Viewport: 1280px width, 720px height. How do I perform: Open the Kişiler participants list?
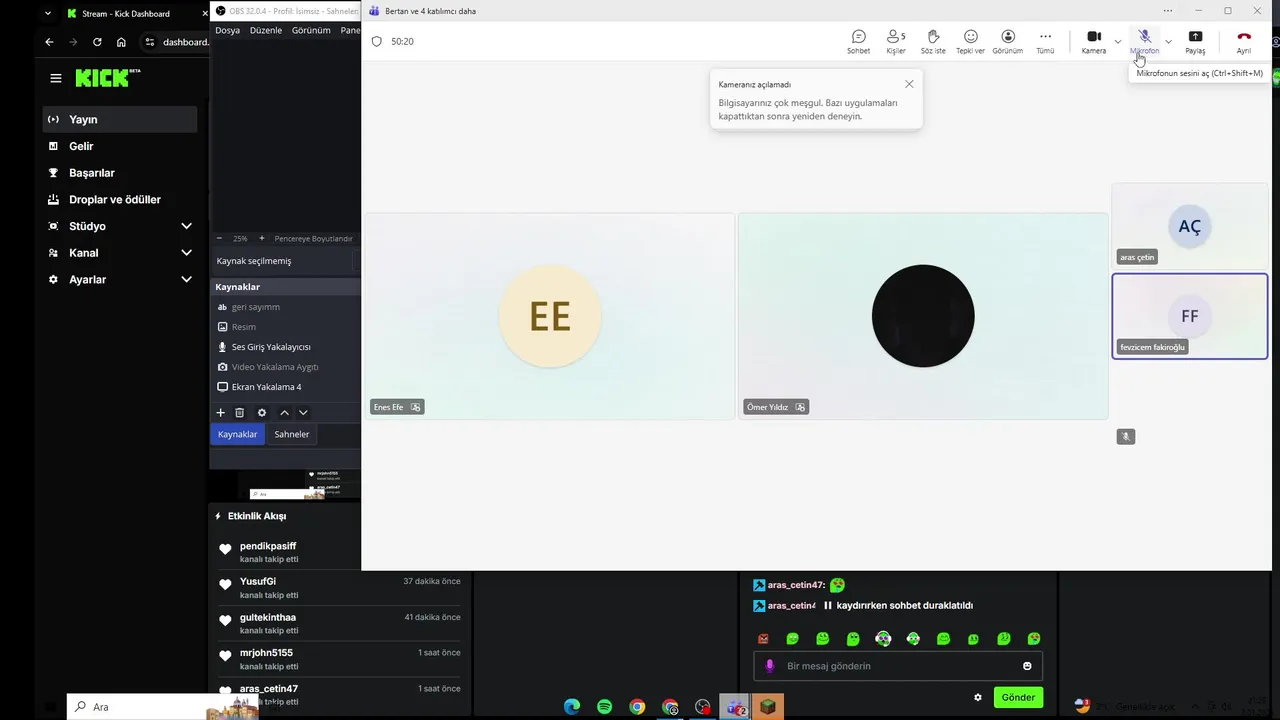click(896, 42)
